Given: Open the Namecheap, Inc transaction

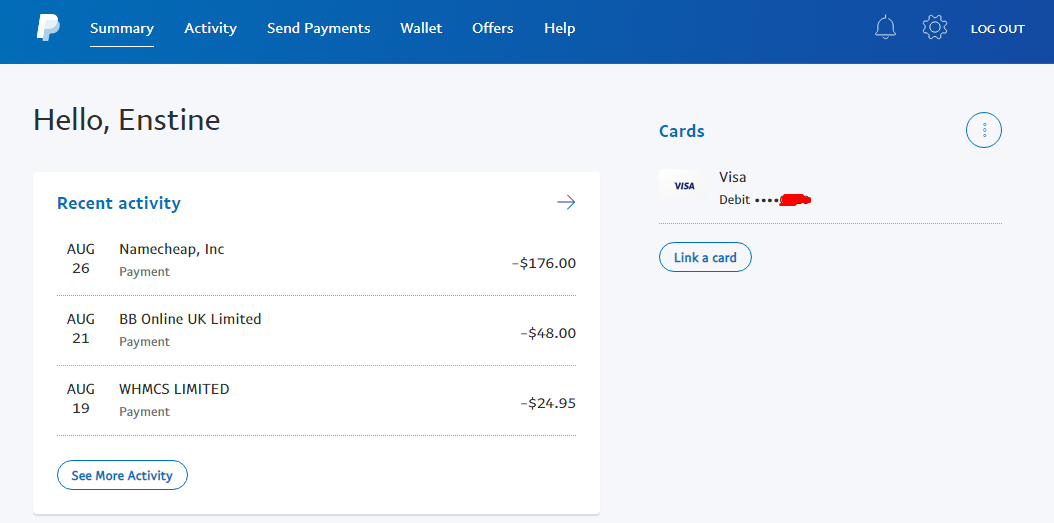Looking at the screenshot, I should click(x=316, y=260).
